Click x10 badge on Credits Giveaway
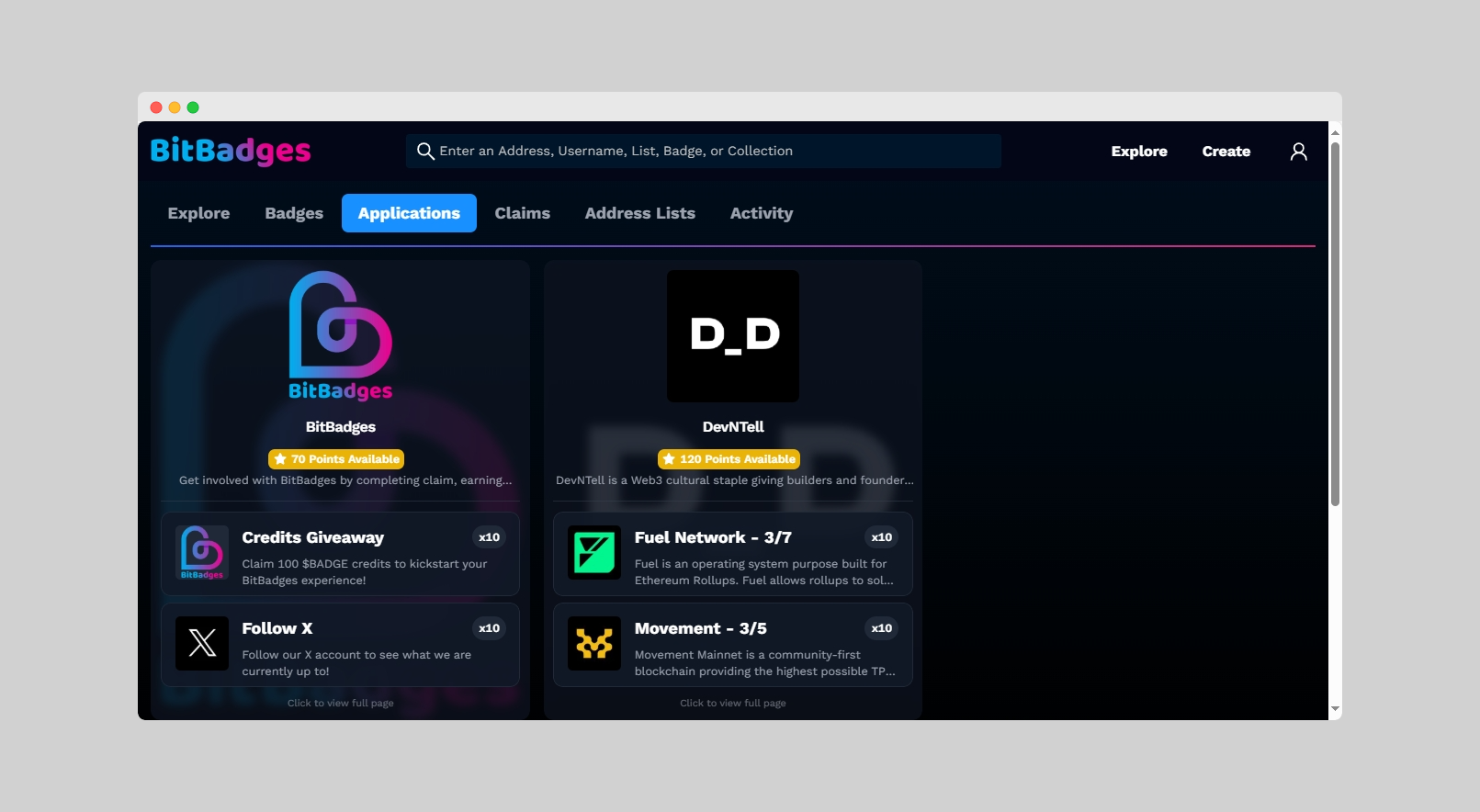 tap(490, 537)
